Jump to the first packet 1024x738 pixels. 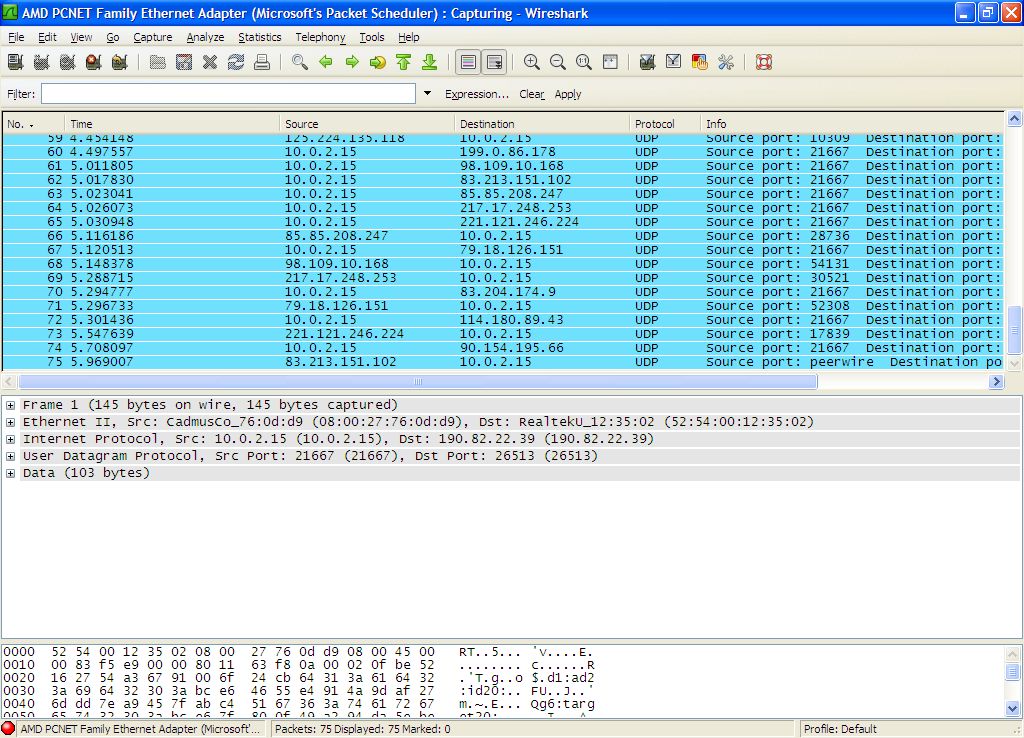404,62
